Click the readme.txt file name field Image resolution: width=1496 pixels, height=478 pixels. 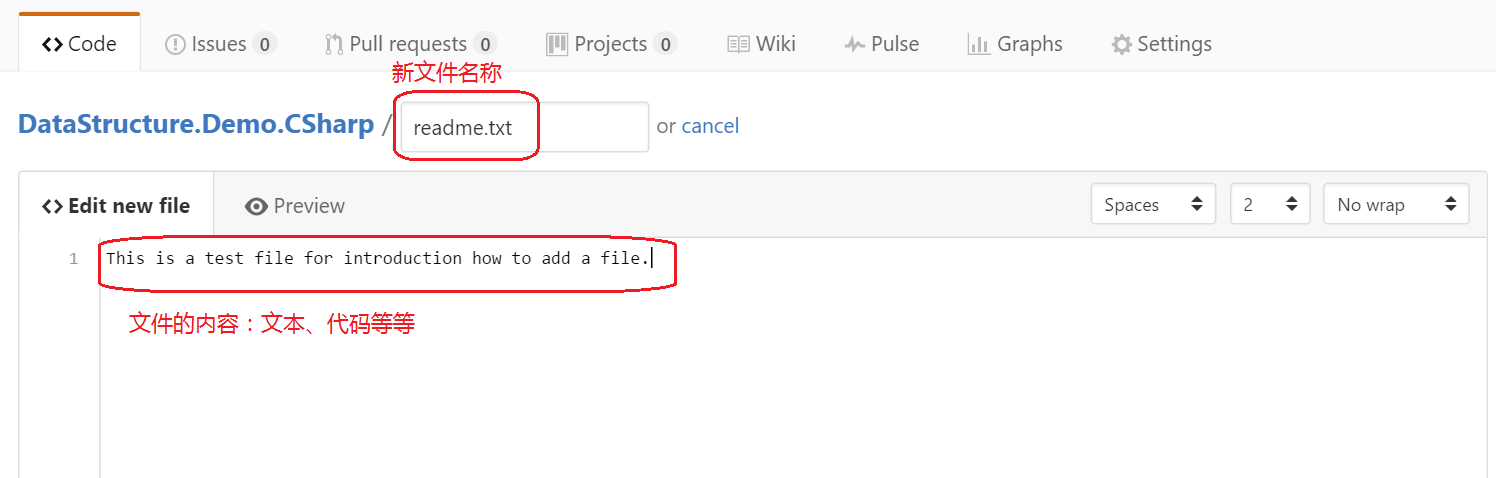(524, 128)
